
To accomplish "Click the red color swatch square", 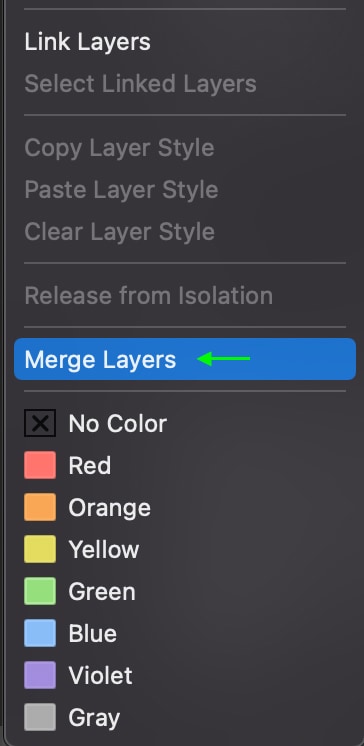I will click(40, 465).
